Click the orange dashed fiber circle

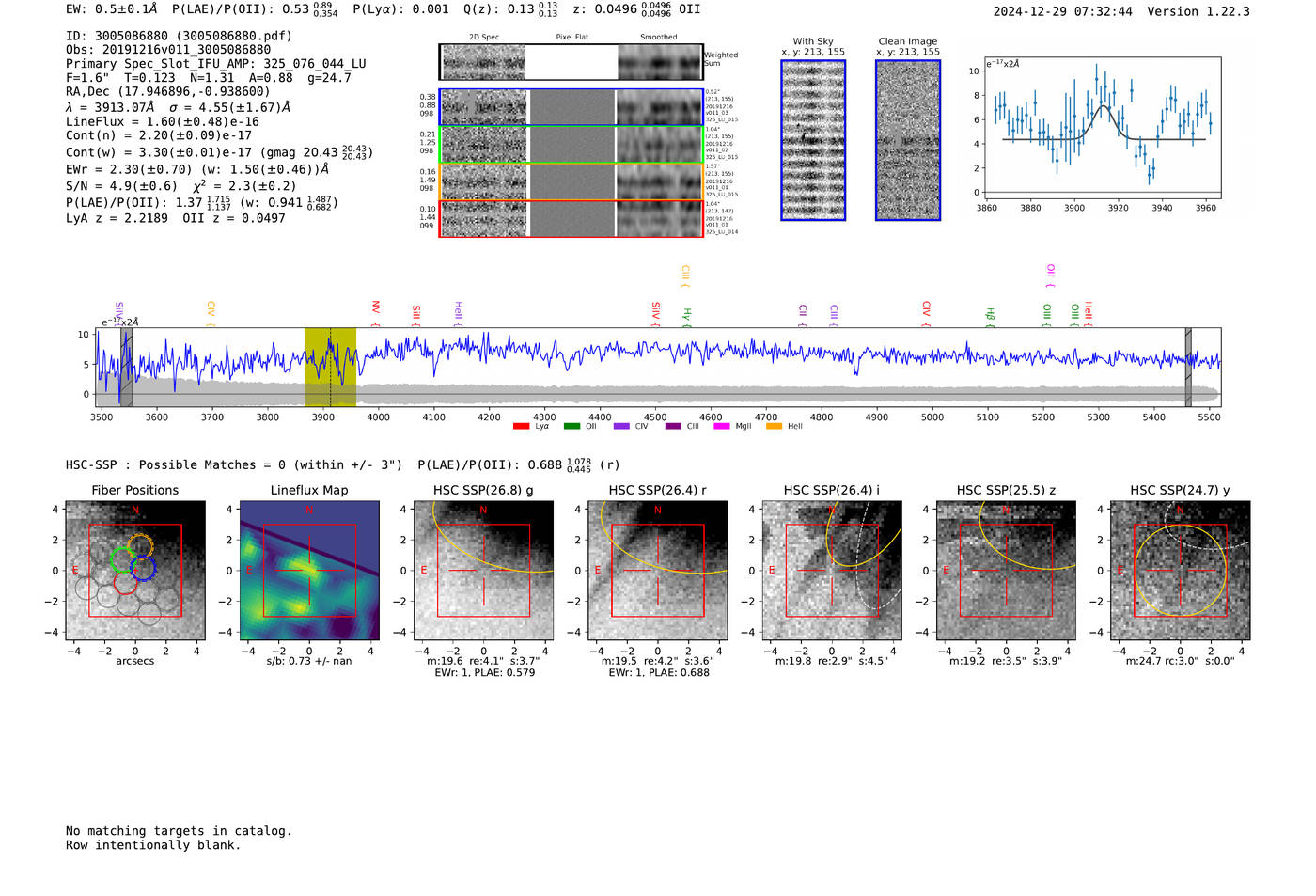(140, 545)
